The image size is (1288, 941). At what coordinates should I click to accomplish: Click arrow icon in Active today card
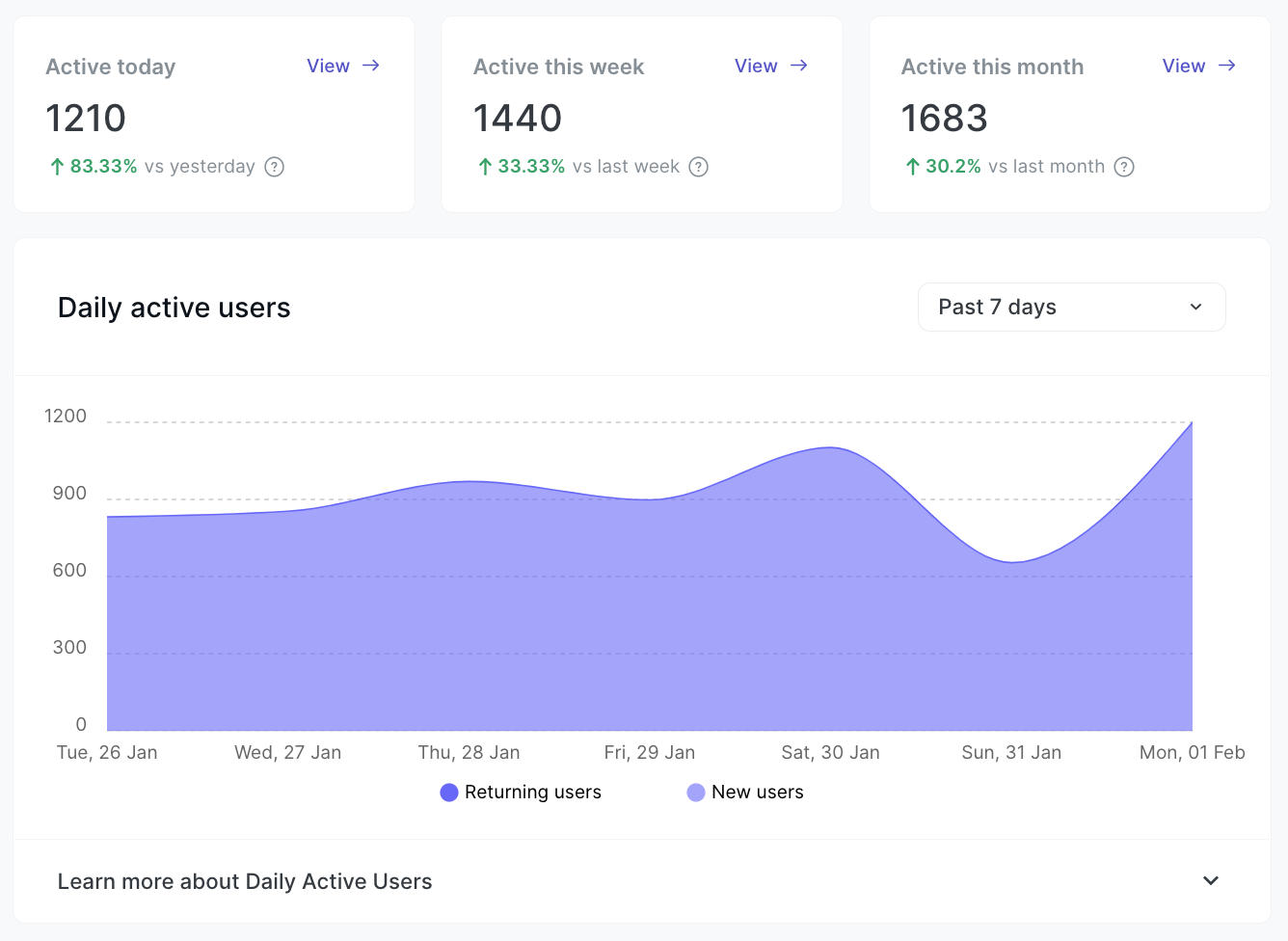pos(371,66)
